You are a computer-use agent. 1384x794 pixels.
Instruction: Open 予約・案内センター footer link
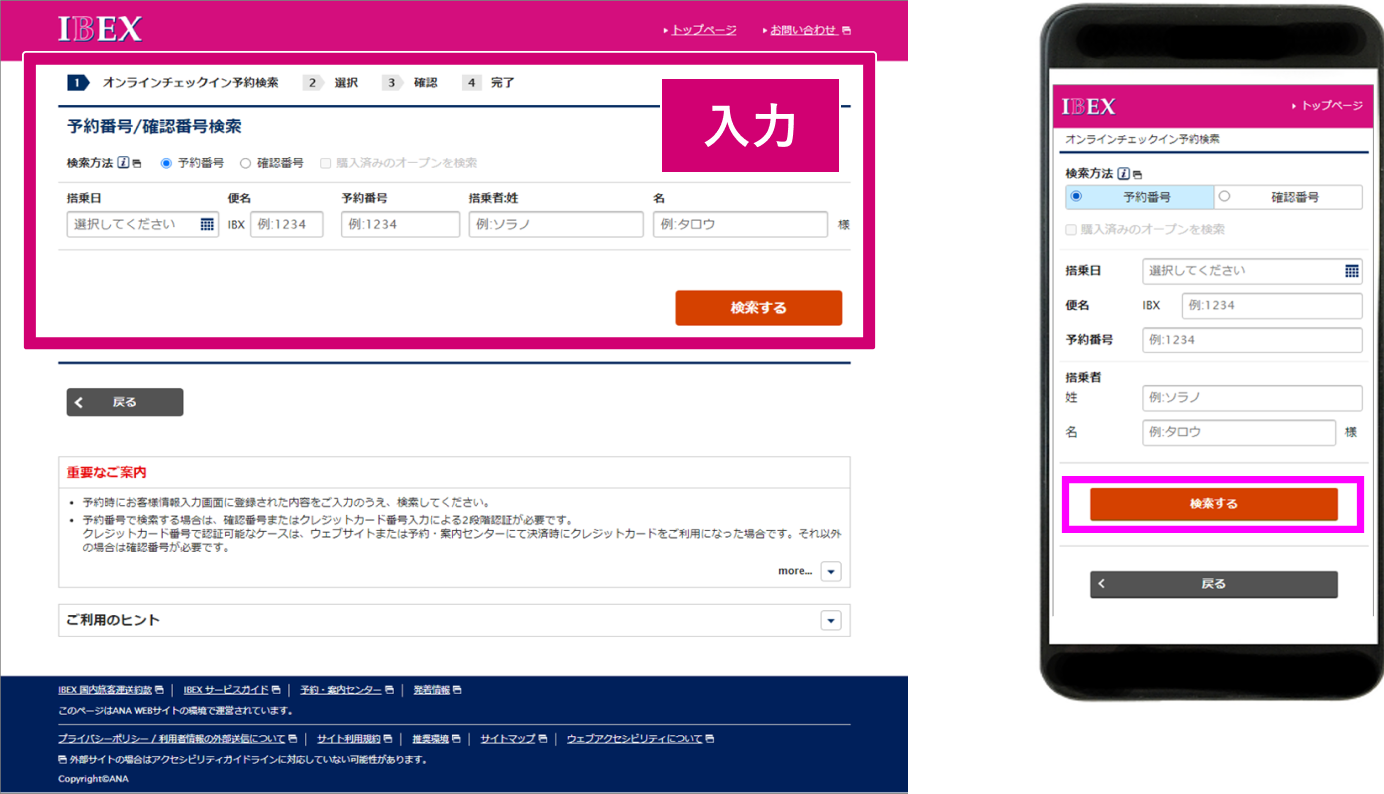click(x=341, y=690)
